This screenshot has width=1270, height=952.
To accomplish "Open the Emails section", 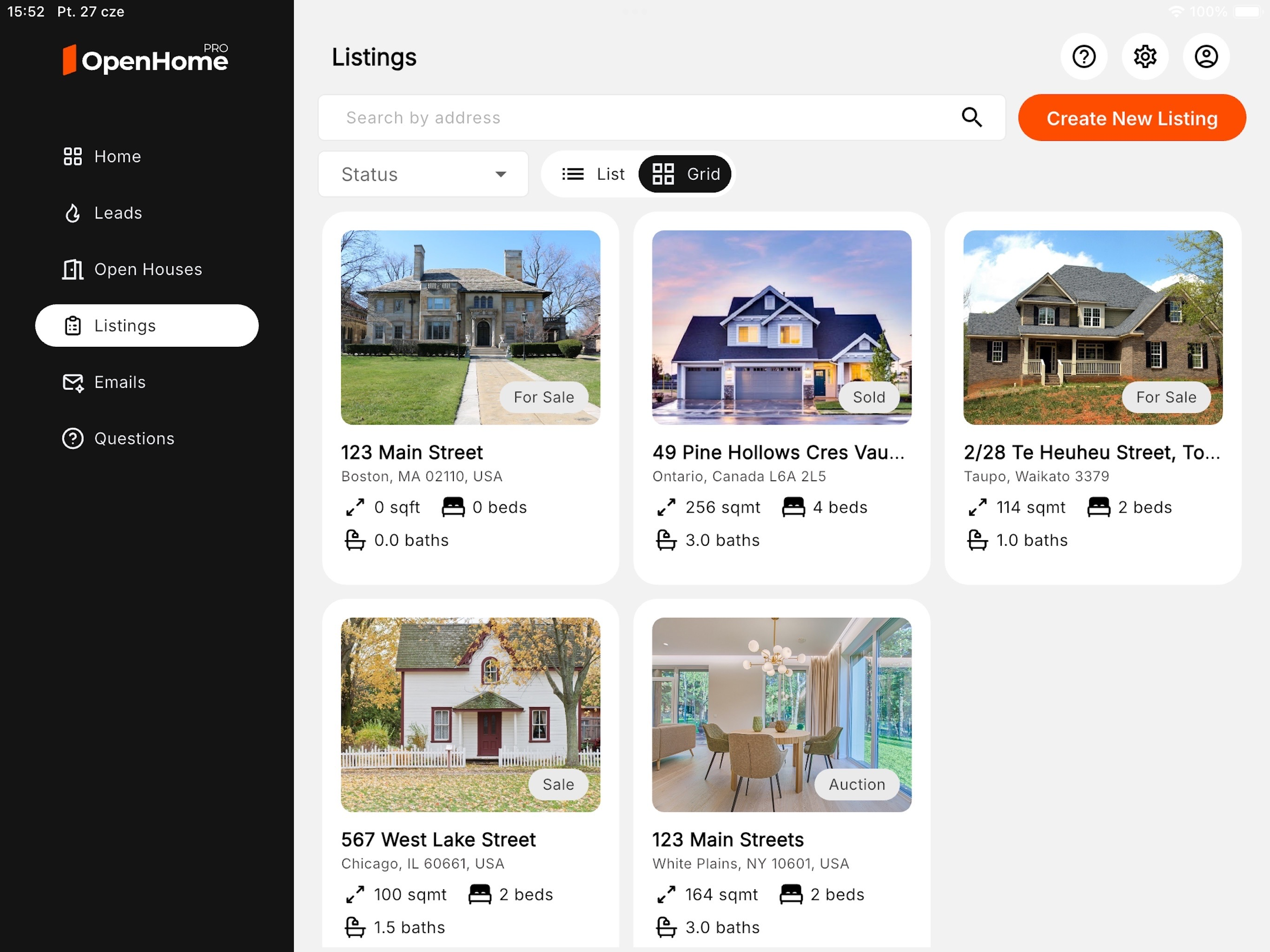I will coord(146,383).
